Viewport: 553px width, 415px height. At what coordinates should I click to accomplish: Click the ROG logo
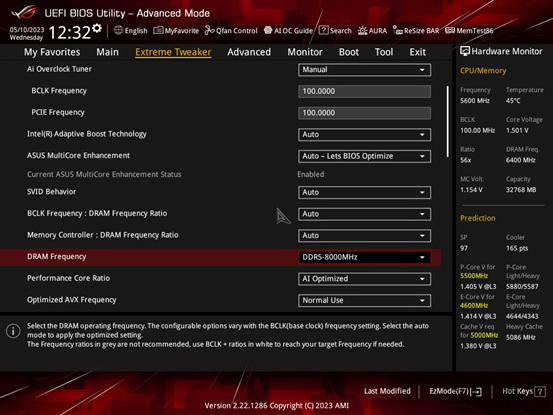(24, 12)
